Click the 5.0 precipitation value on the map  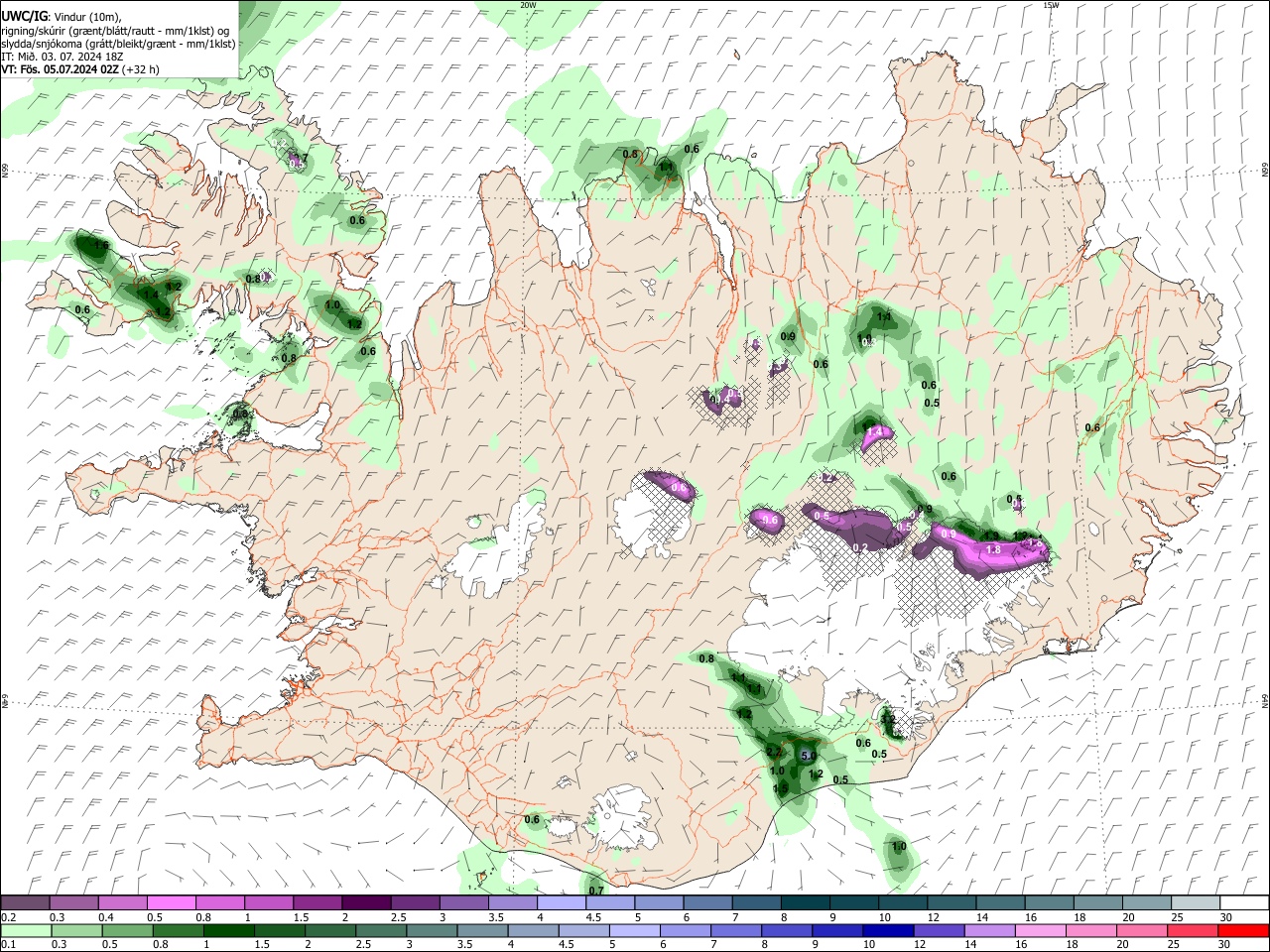[809, 755]
